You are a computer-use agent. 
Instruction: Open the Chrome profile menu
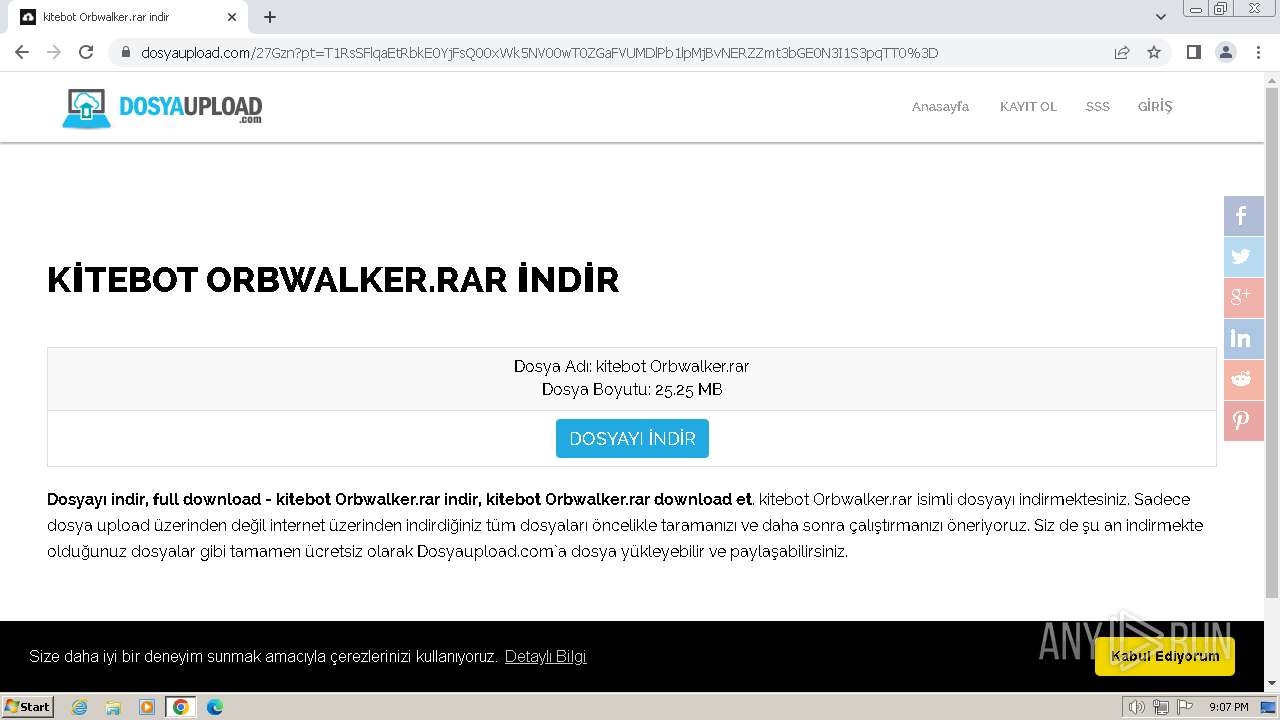[1226, 52]
